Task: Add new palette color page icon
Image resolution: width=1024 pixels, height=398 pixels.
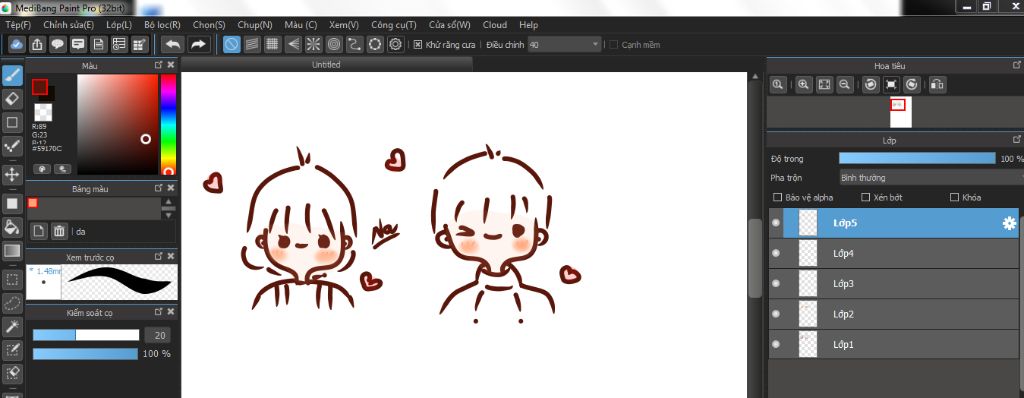Action: pos(39,231)
